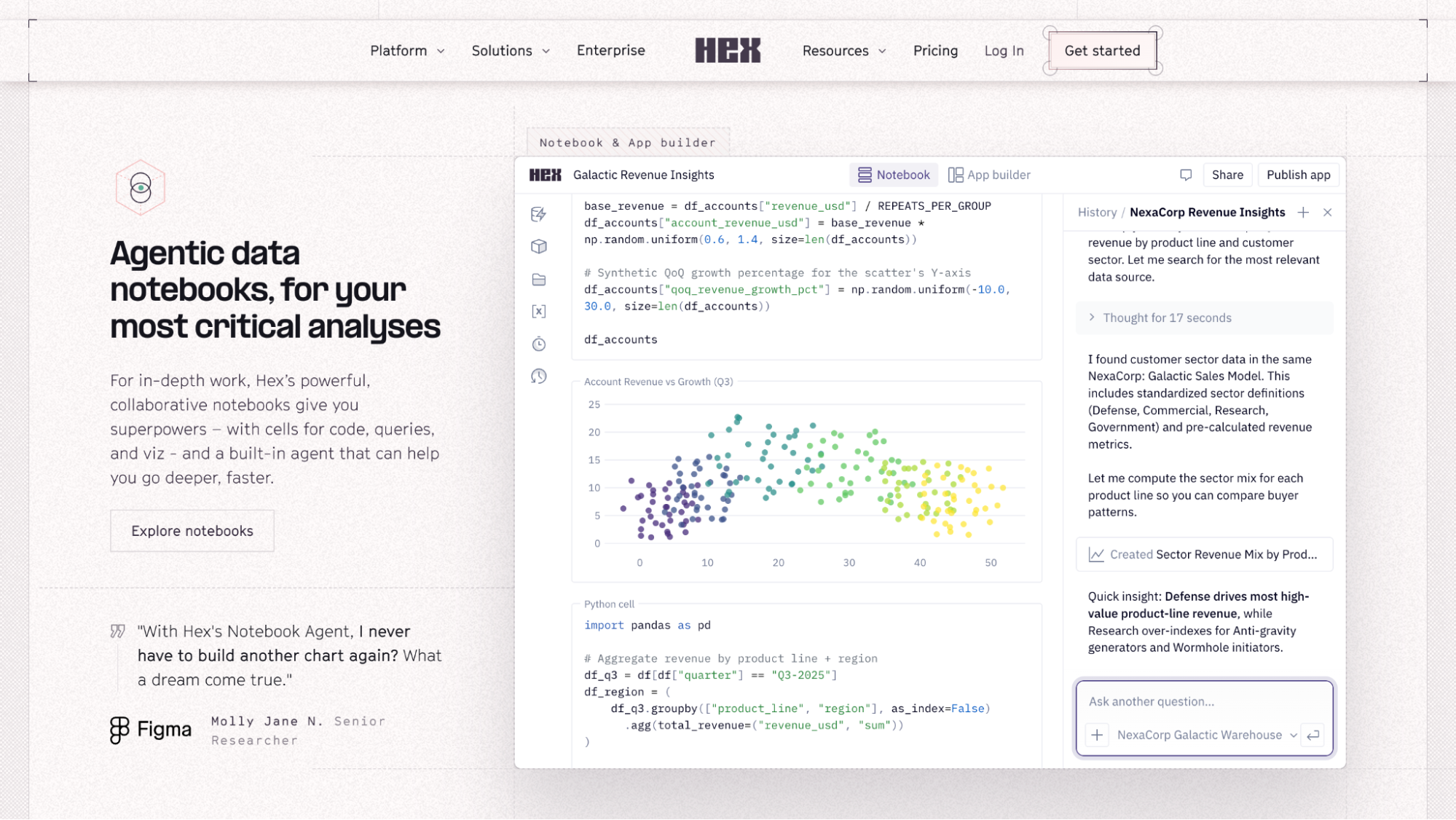Close the NexaCorp Revenue Insights panel
Viewport: 1456px width, 820px height.
[x=1328, y=213]
